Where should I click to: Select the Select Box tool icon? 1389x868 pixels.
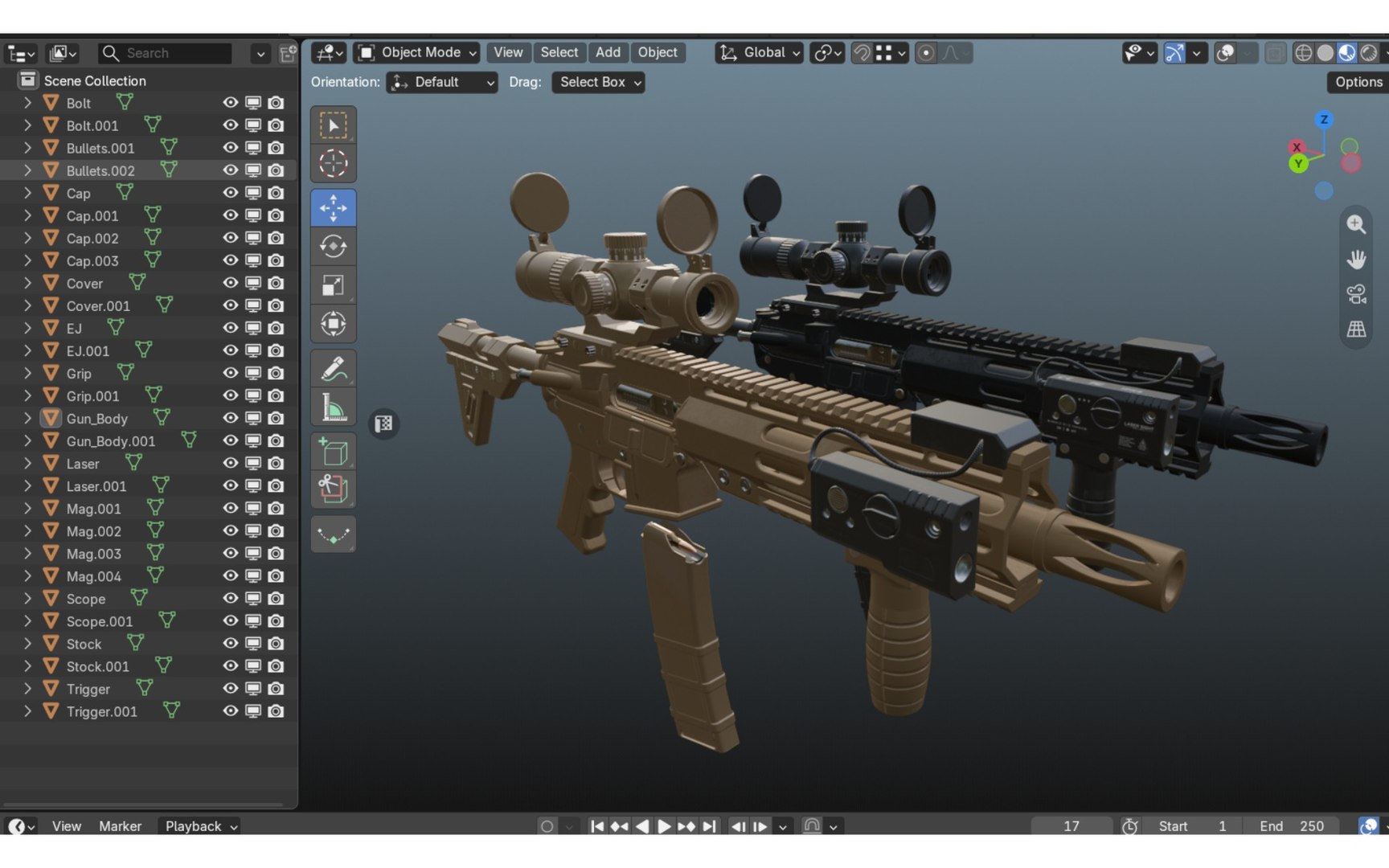tap(333, 125)
